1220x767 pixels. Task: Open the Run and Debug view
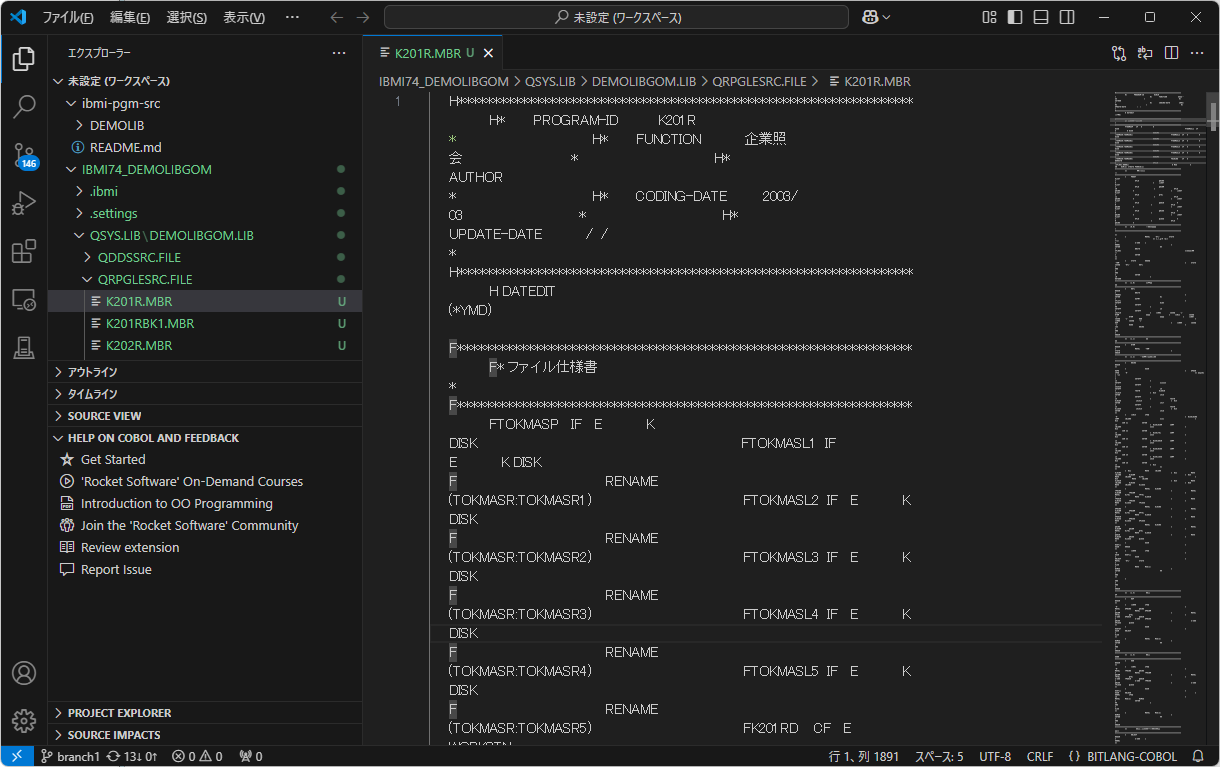pos(24,204)
